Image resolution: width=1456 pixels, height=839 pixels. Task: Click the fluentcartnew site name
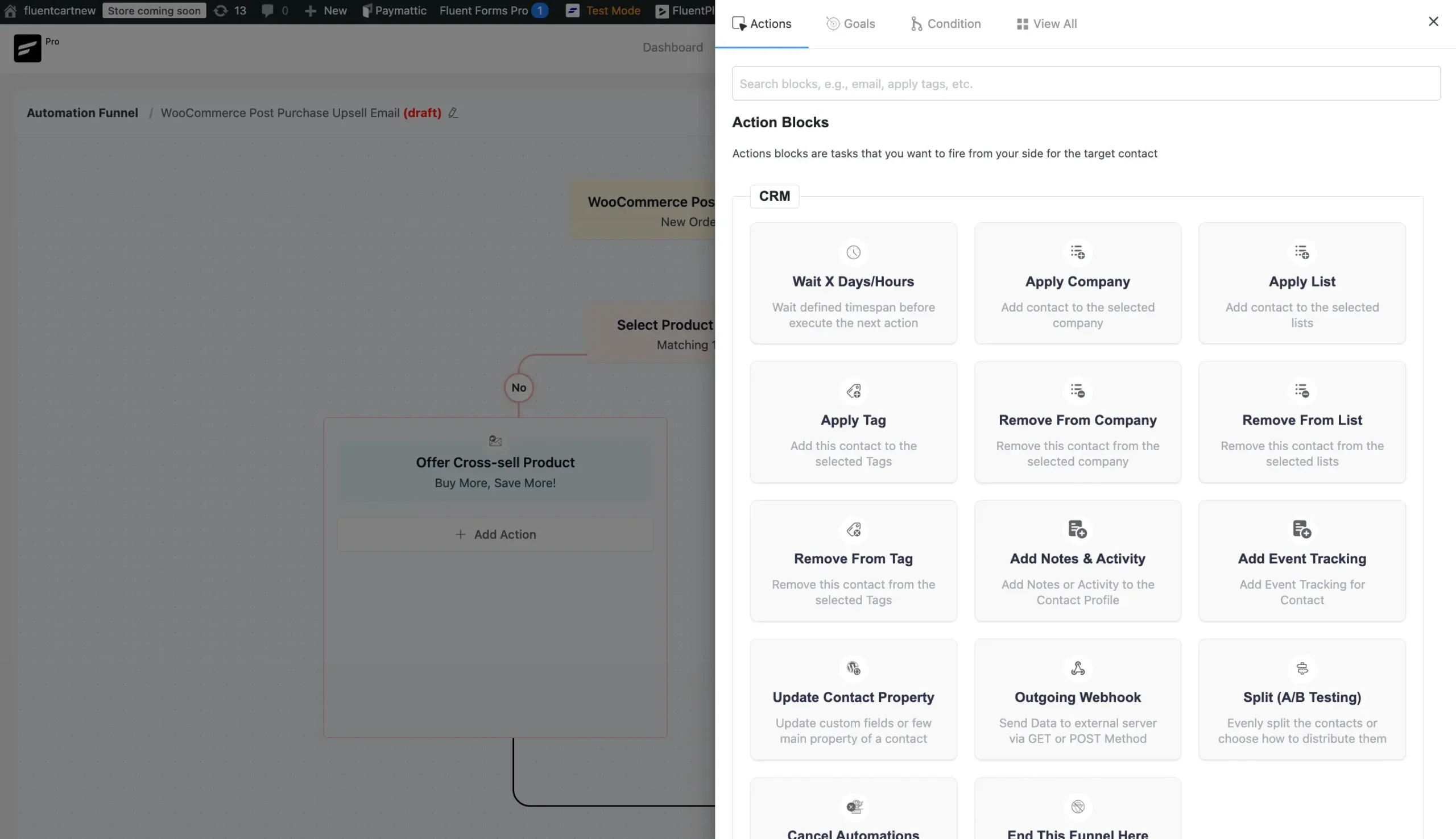point(60,10)
